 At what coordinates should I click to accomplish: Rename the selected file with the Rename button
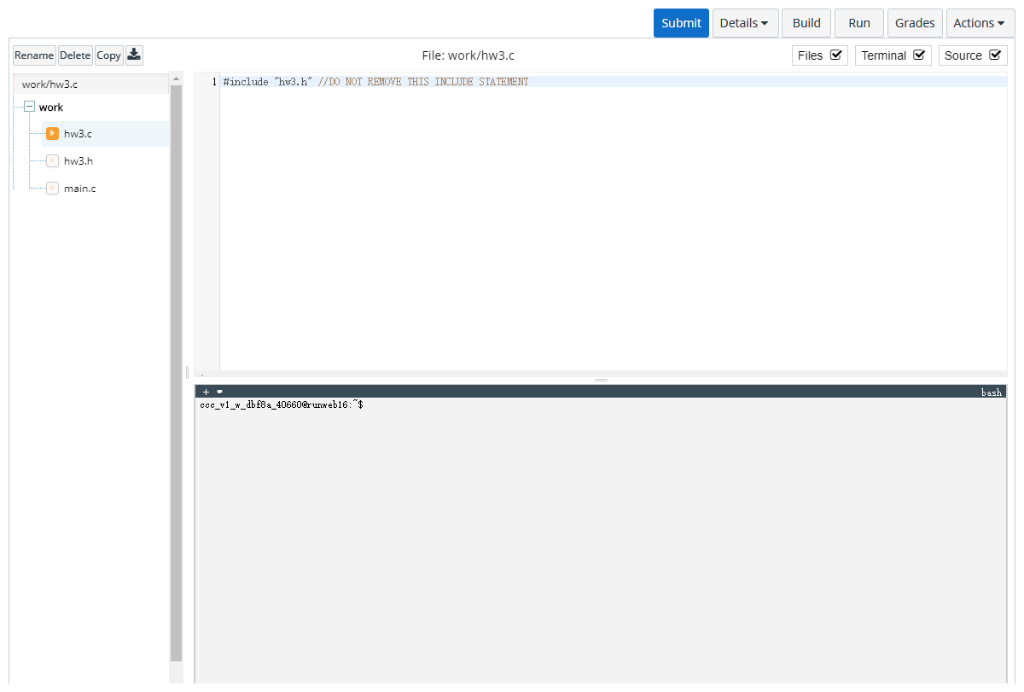33,55
